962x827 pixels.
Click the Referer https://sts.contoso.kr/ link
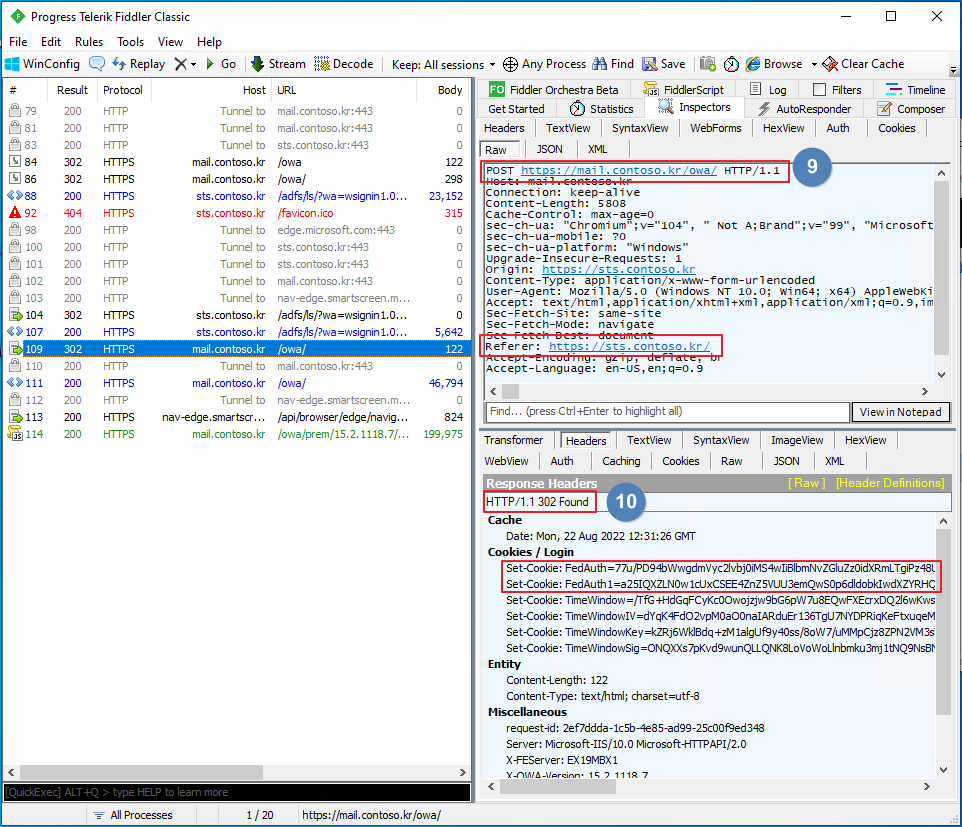tap(629, 346)
